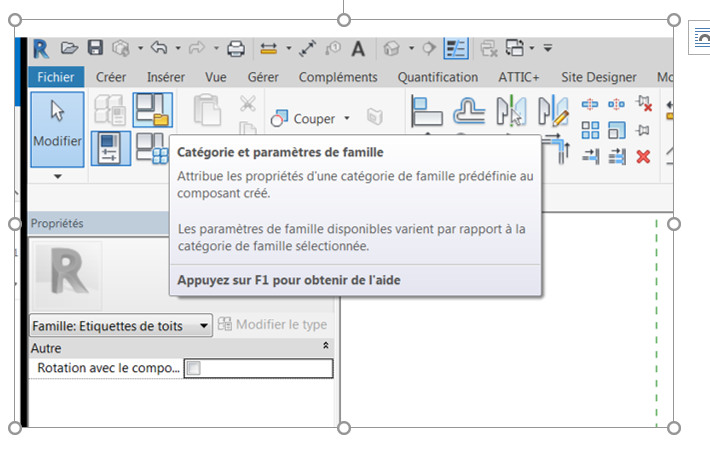Expand the Couper dropdown arrow
710x466 pixels.
347,118
